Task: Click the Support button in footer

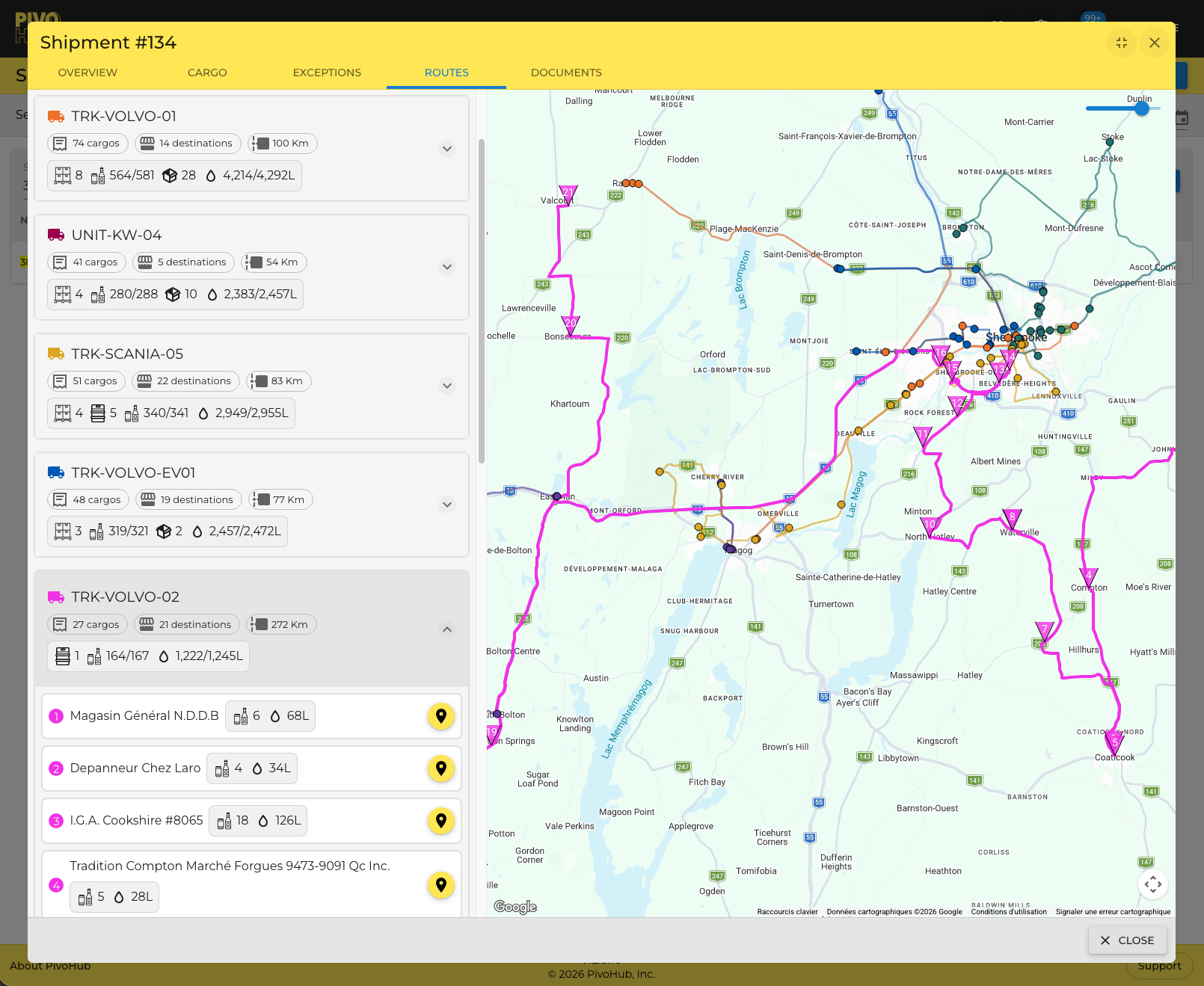Action: pyautogui.click(x=1159, y=966)
